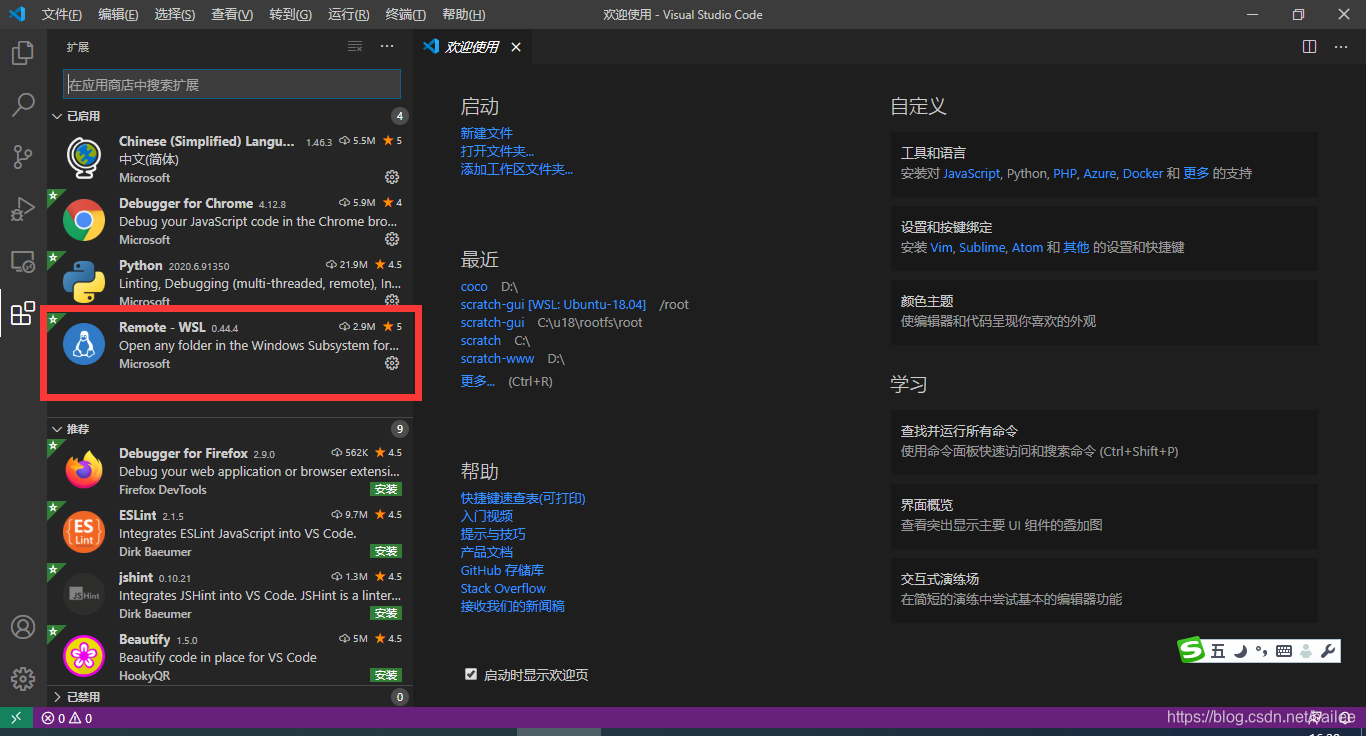The image size is (1366, 736).
Task: Click the Beautify extension logo
Action: click(84, 656)
